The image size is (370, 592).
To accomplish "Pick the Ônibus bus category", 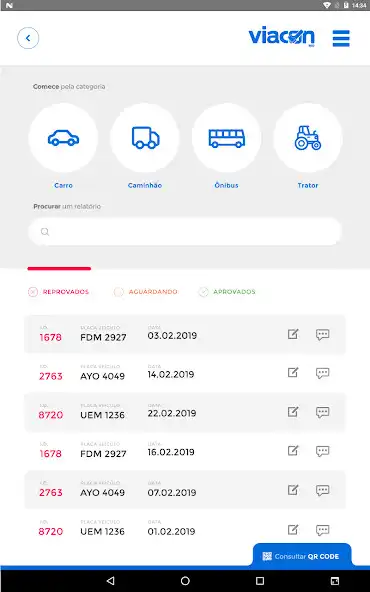I will (x=226, y=138).
